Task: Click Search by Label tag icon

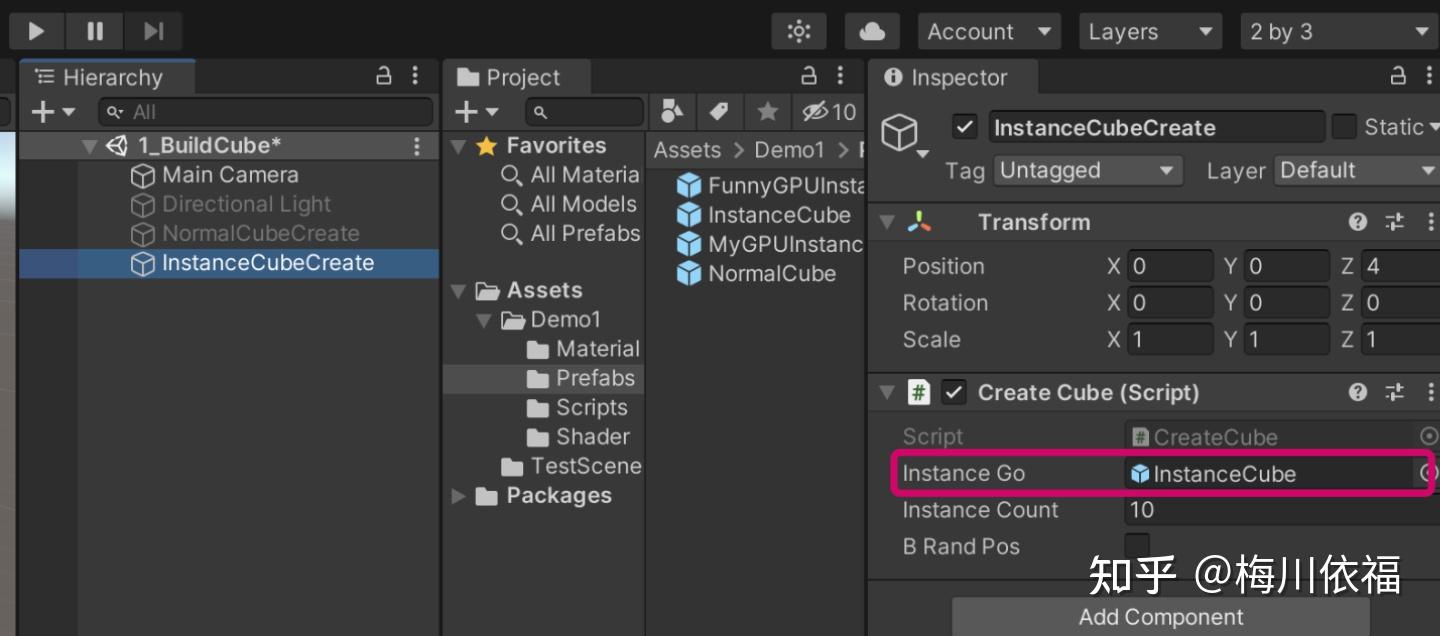Action: (x=718, y=111)
